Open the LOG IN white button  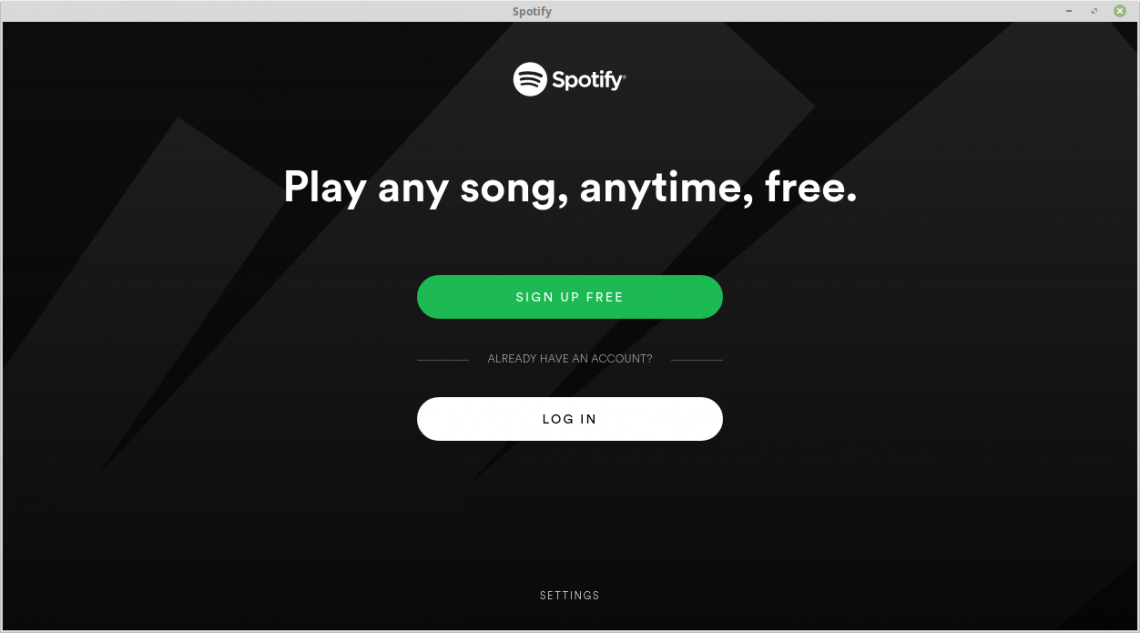(x=569, y=419)
